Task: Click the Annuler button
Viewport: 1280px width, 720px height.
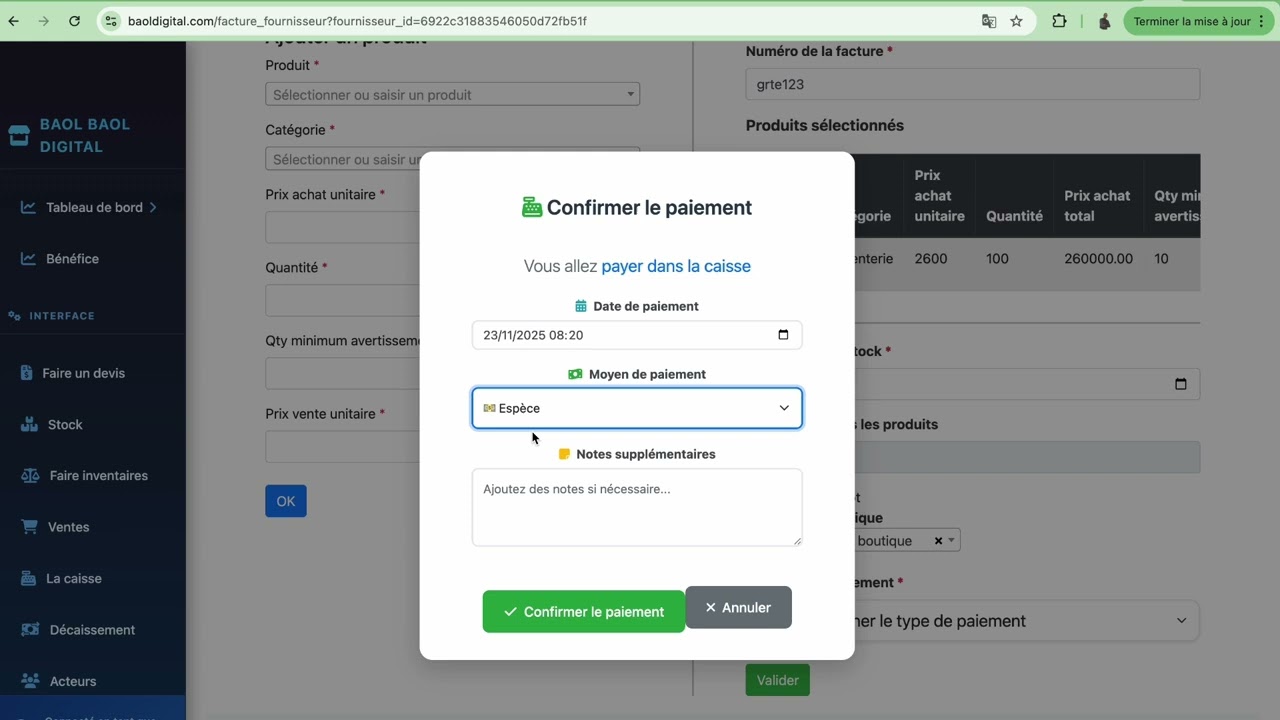Action: (x=738, y=607)
